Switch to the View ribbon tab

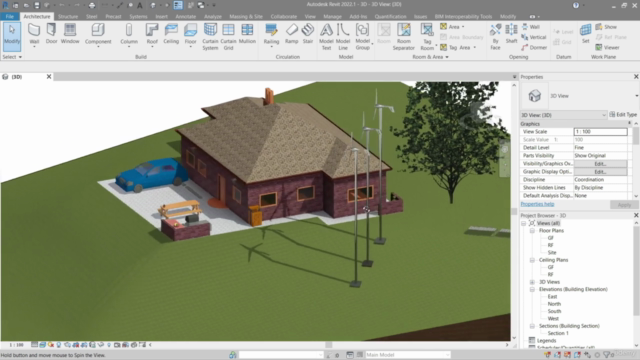[x=310, y=16]
